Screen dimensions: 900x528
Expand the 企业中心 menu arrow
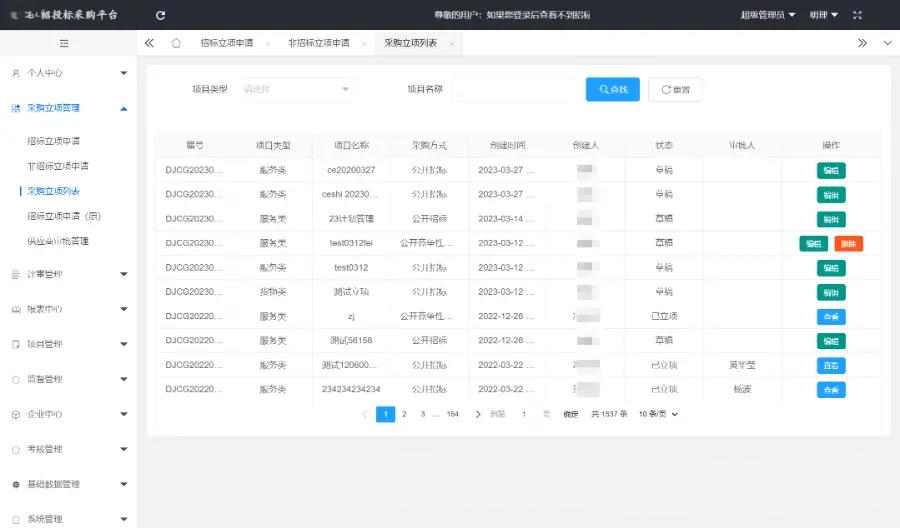pyautogui.click(x=124, y=414)
